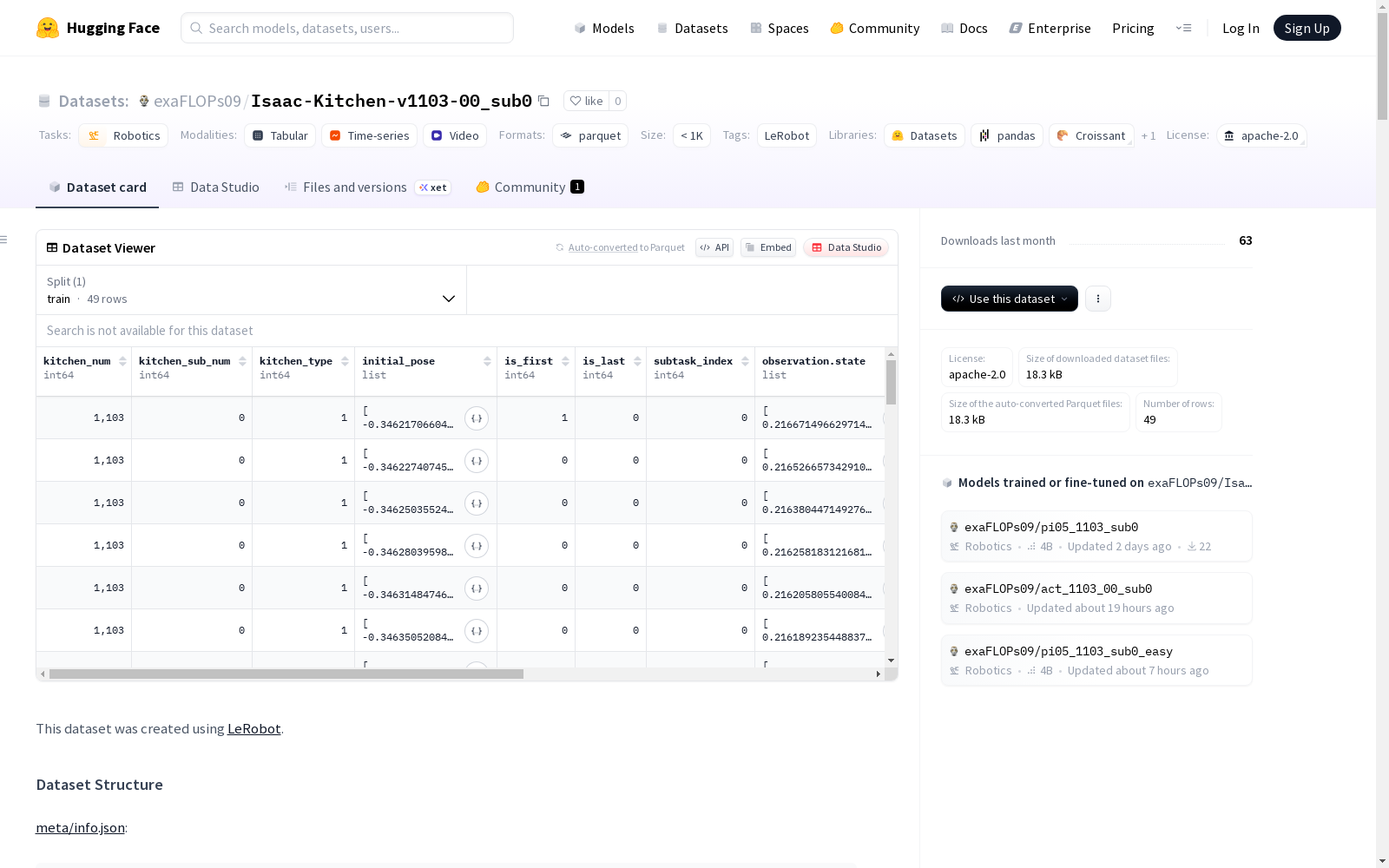The image size is (1389, 868).
Task: Open the Files and versions tab
Action: pos(367,187)
